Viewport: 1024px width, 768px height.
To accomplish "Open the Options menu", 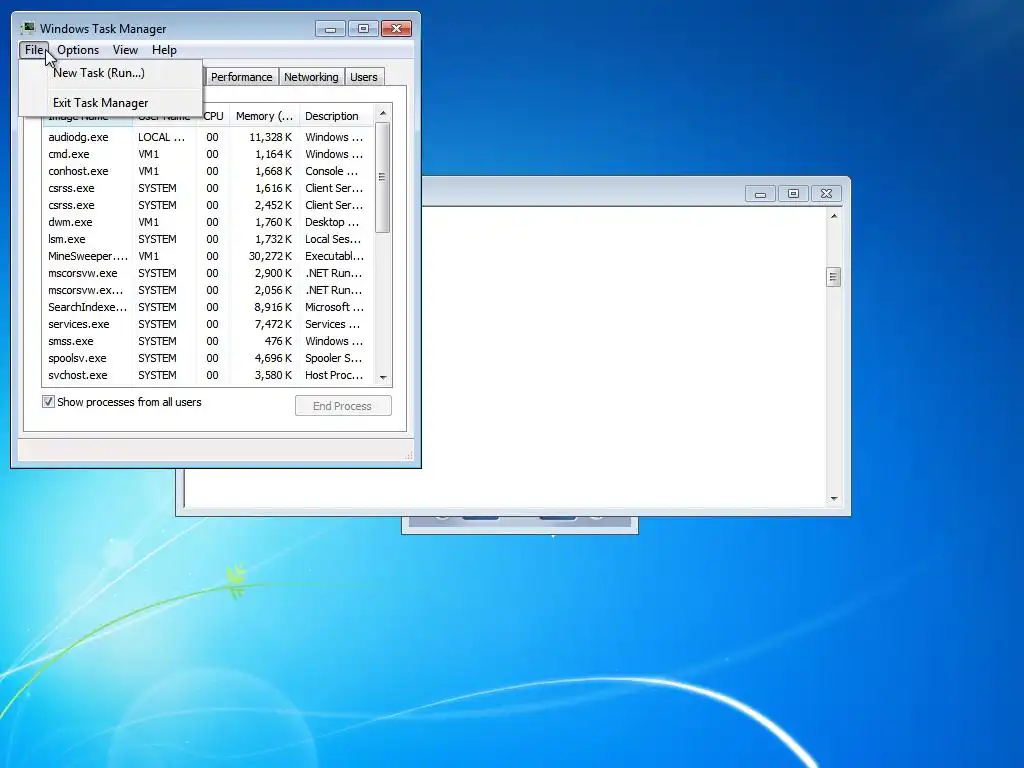I will [x=78, y=50].
